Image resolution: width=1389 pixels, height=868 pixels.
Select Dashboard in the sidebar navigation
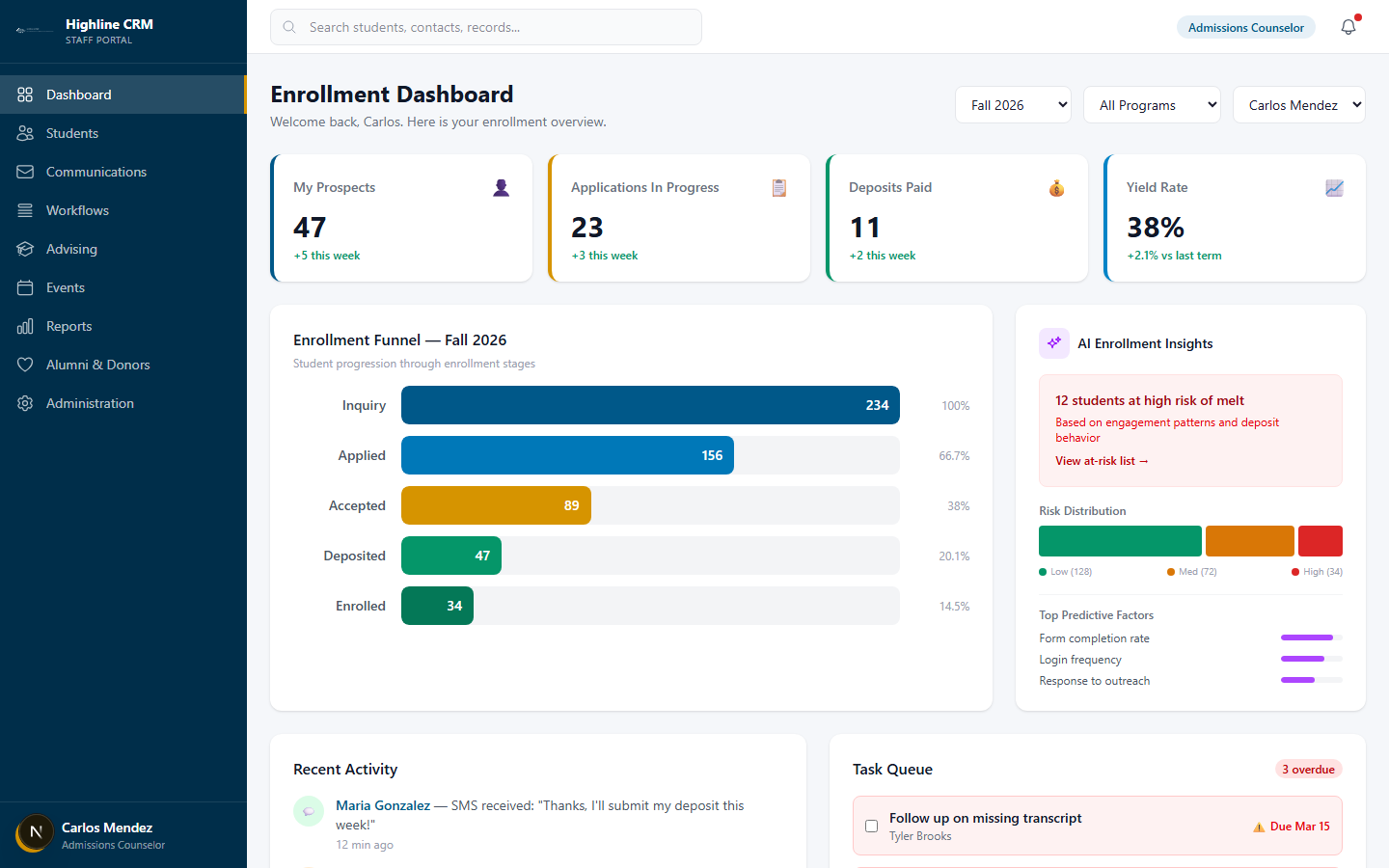coord(78,95)
